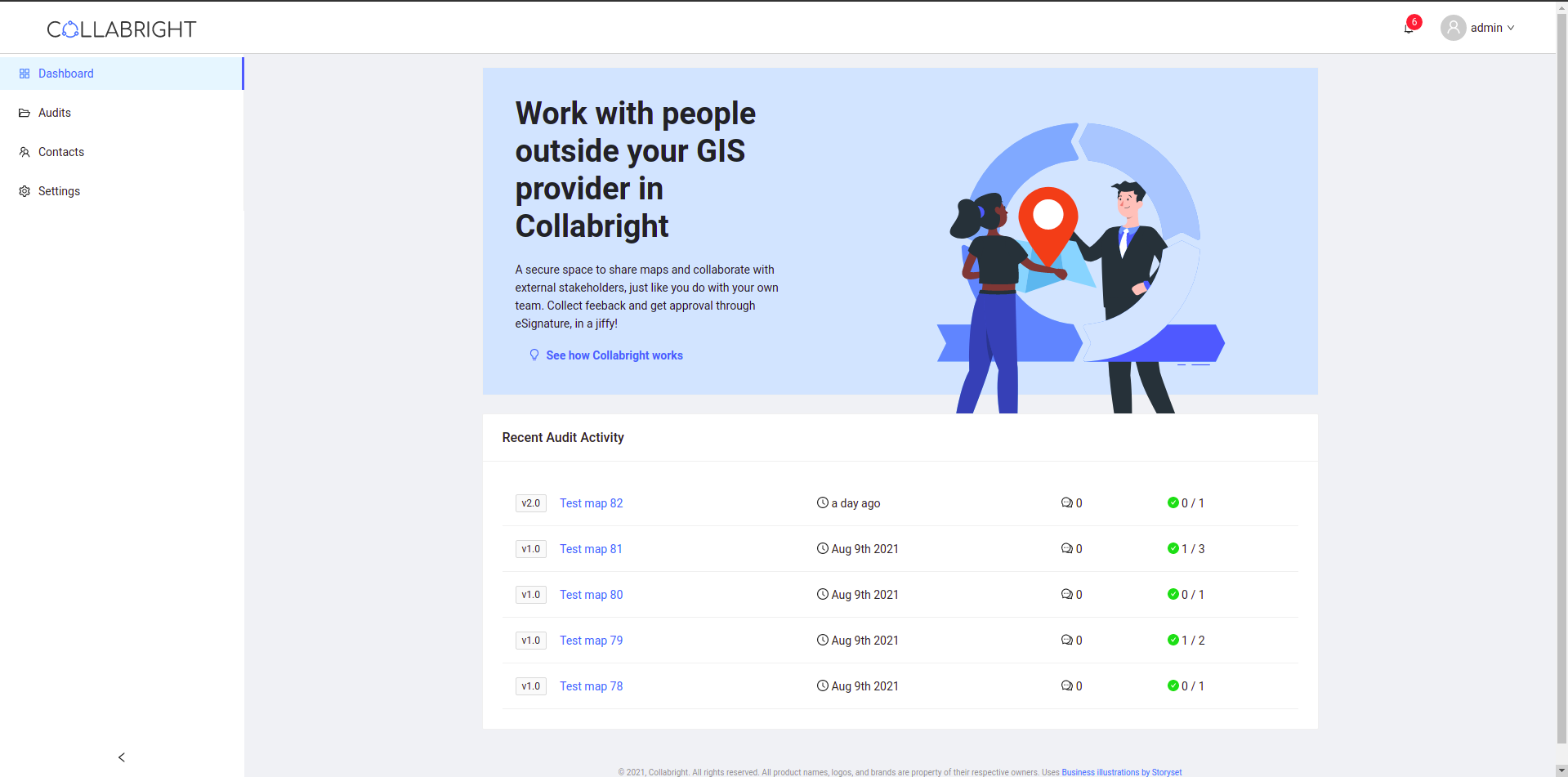Click the Collabright logo
The image size is (1568, 777).
point(122,29)
